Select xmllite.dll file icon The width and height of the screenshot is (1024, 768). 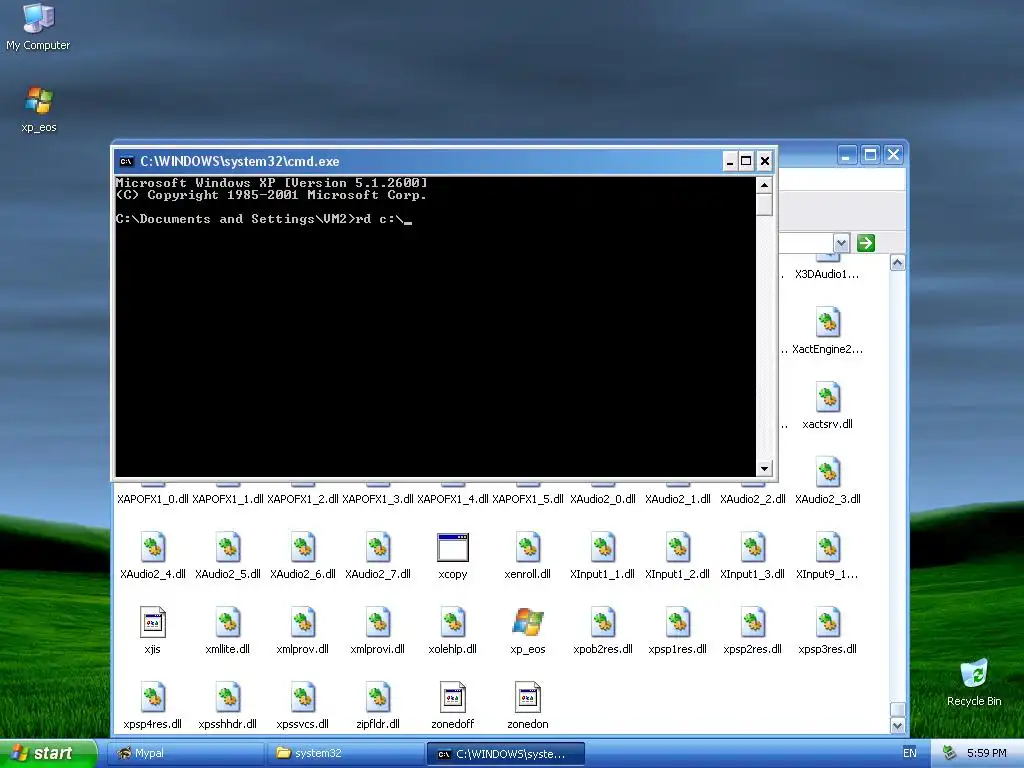click(x=228, y=622)
